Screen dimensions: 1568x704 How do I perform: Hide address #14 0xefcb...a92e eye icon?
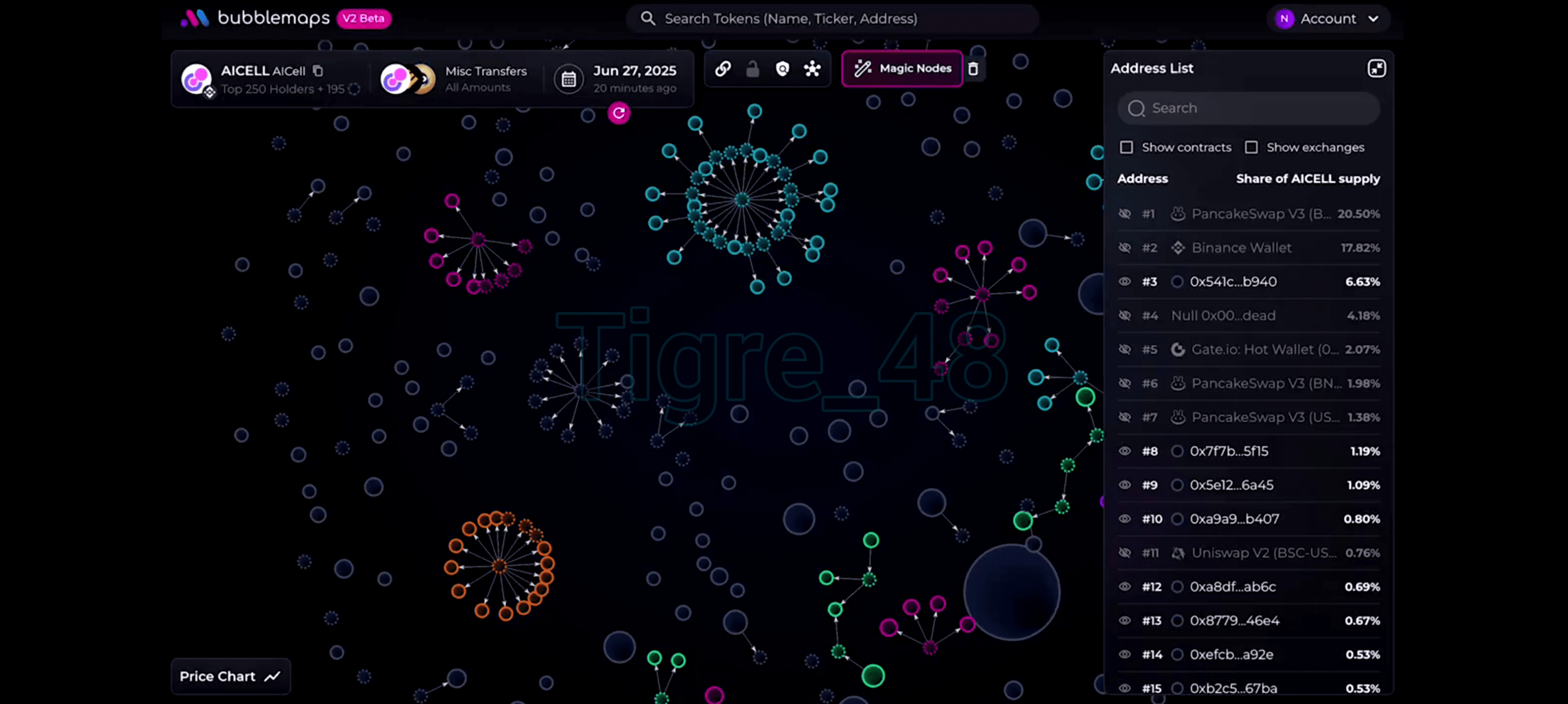[x=1124, y=655]
